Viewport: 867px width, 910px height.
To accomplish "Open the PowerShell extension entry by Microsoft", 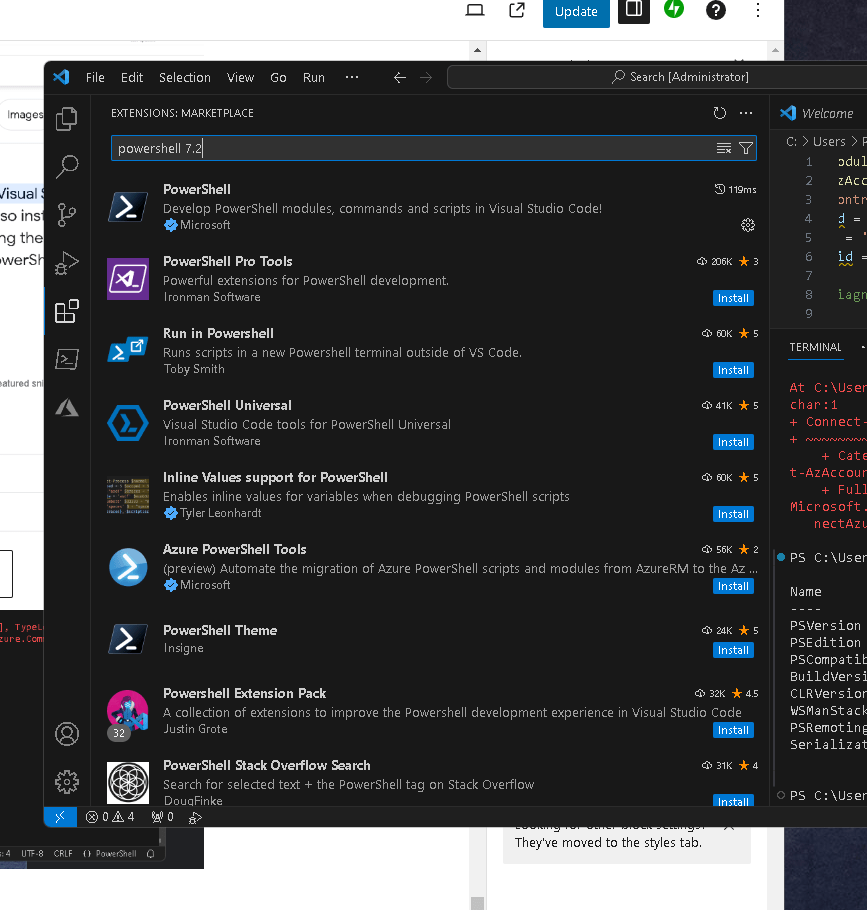I will [x=432, y=207].
